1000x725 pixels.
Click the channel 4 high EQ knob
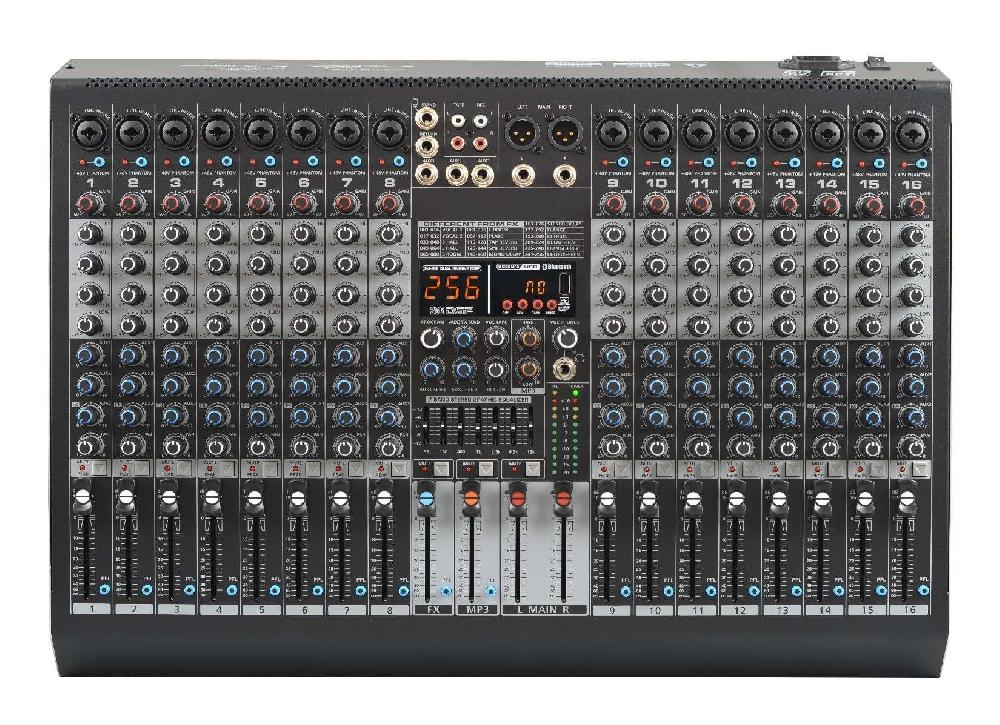click(215, 235)
